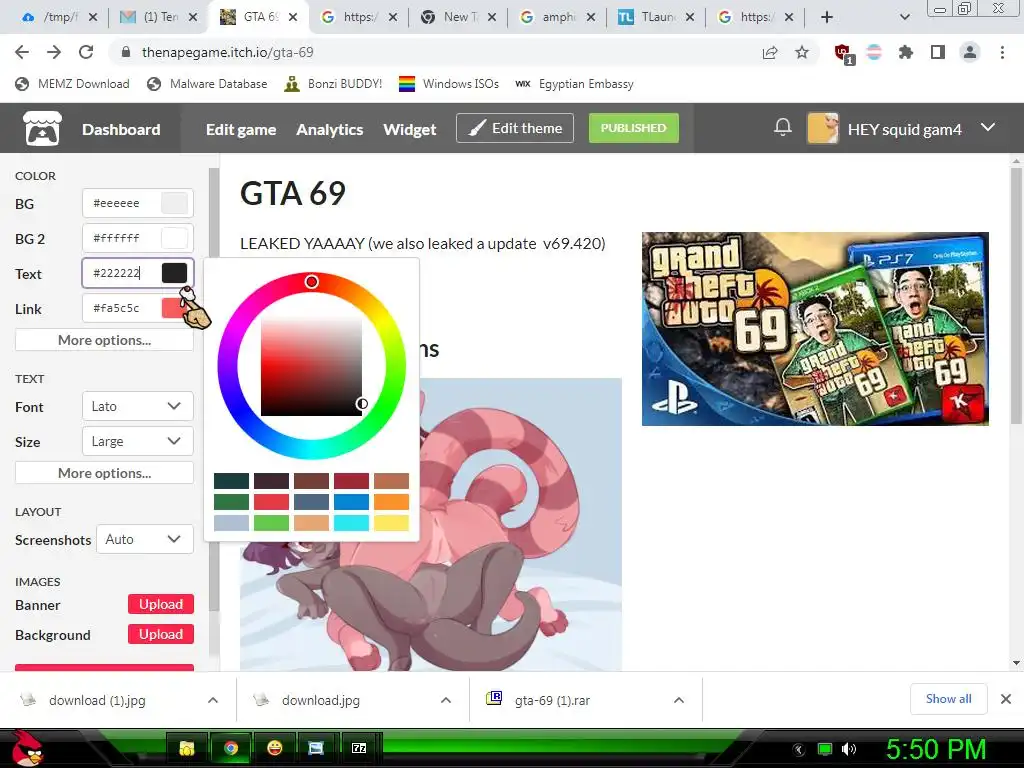Open the file explorer taskbar icon
The image size is (1024, 768).
click(x=187, y=748)
